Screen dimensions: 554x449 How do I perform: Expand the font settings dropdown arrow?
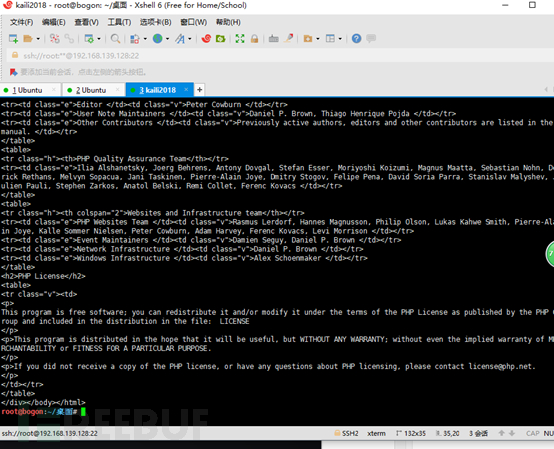190,39
